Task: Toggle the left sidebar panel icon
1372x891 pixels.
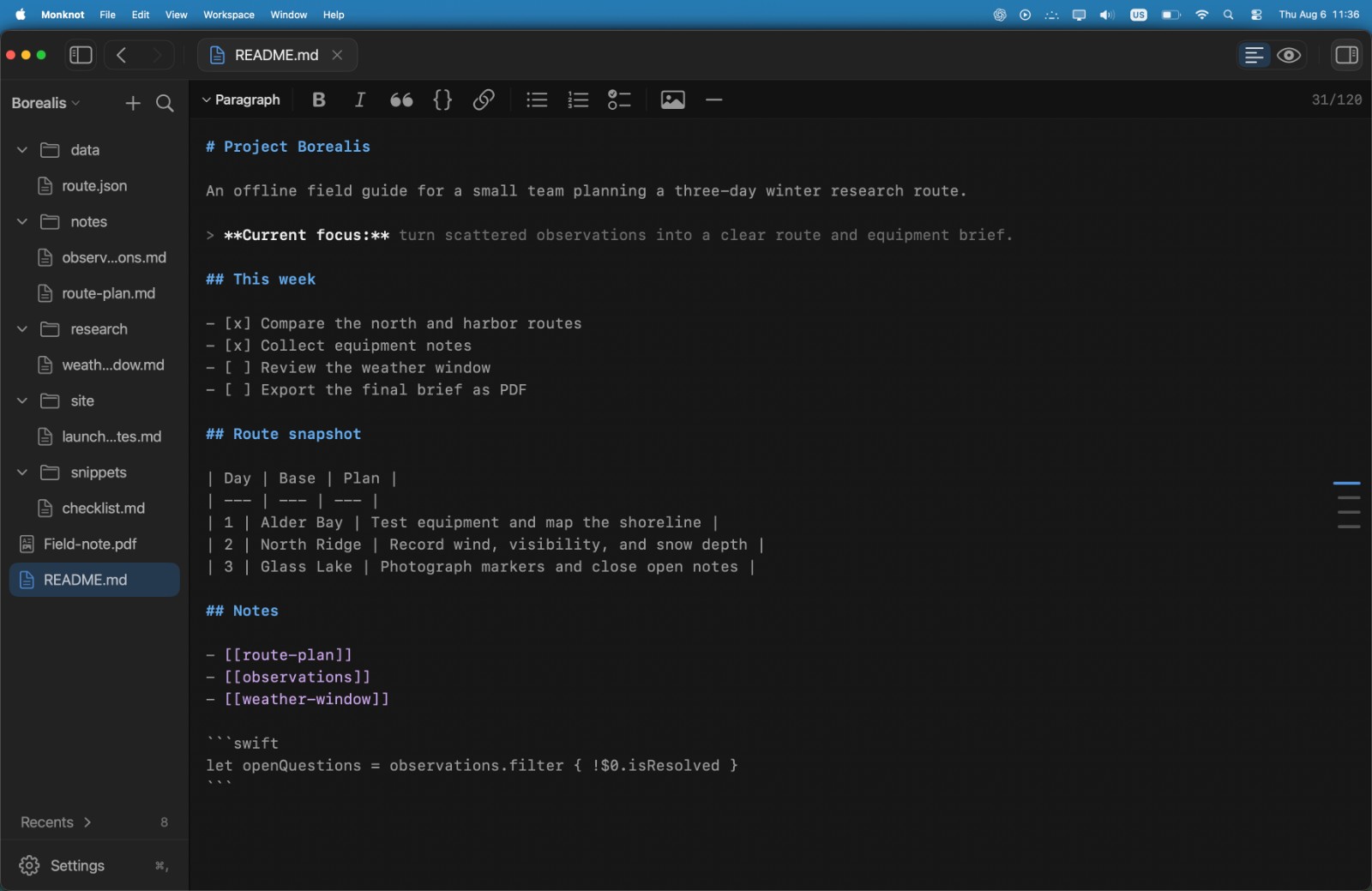Action: [x=81, y=55]
